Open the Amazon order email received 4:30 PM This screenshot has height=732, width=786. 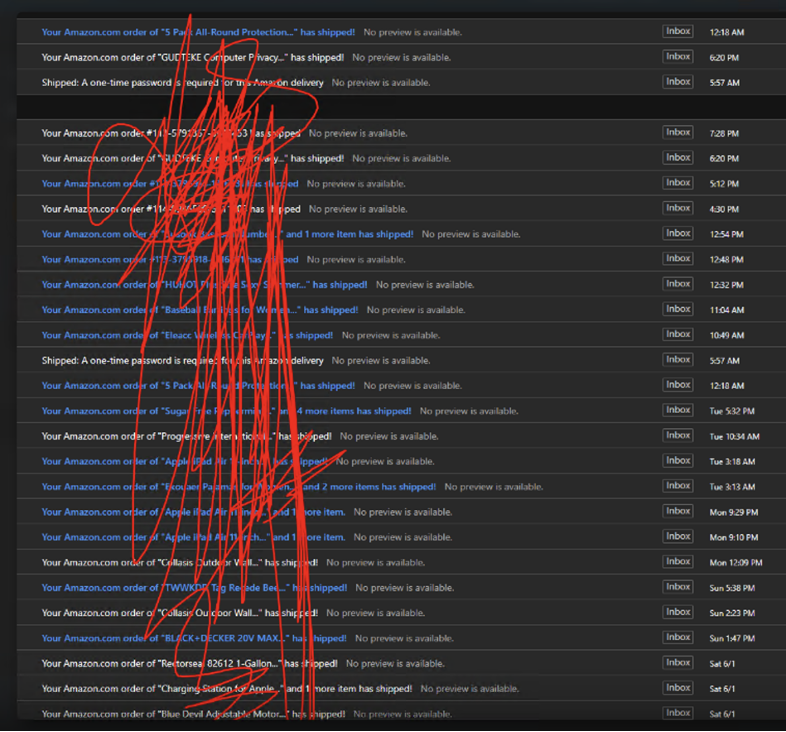pos(171,209)
